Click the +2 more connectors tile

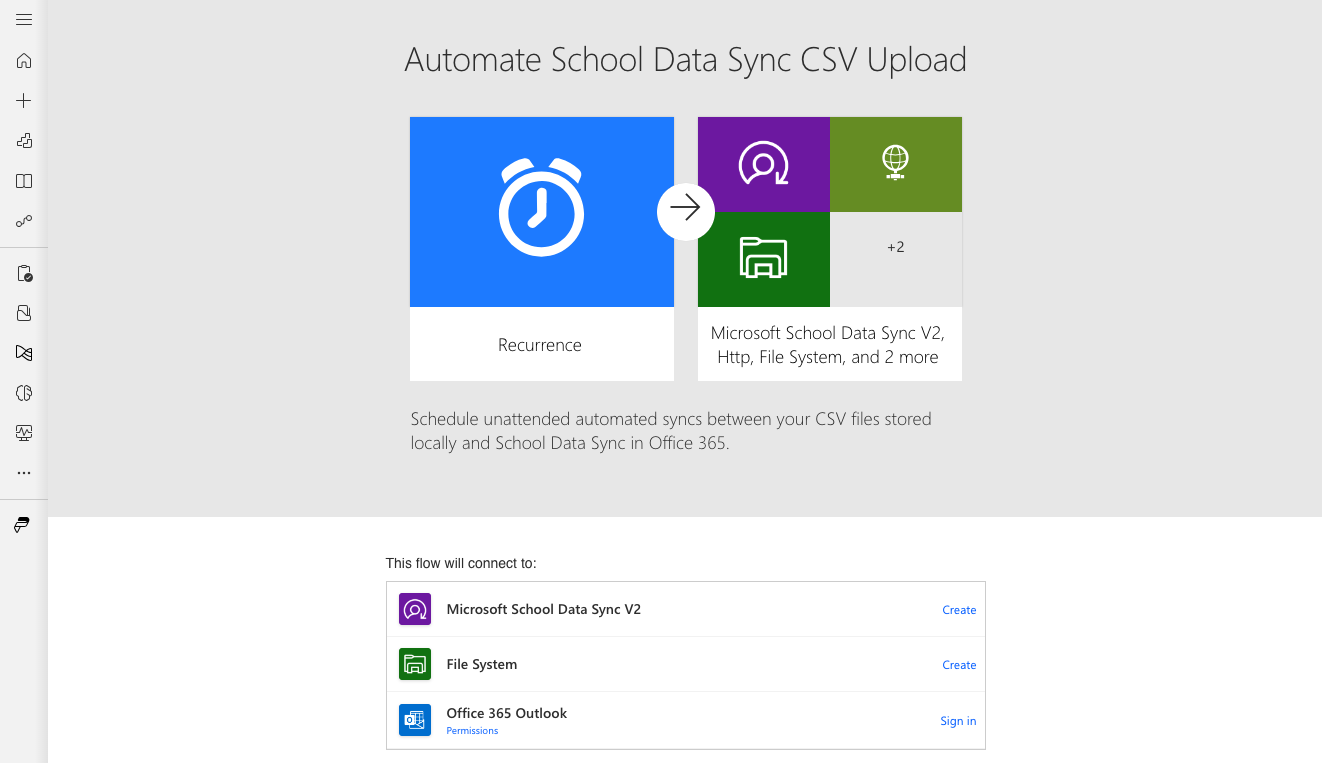click(896, 259)
